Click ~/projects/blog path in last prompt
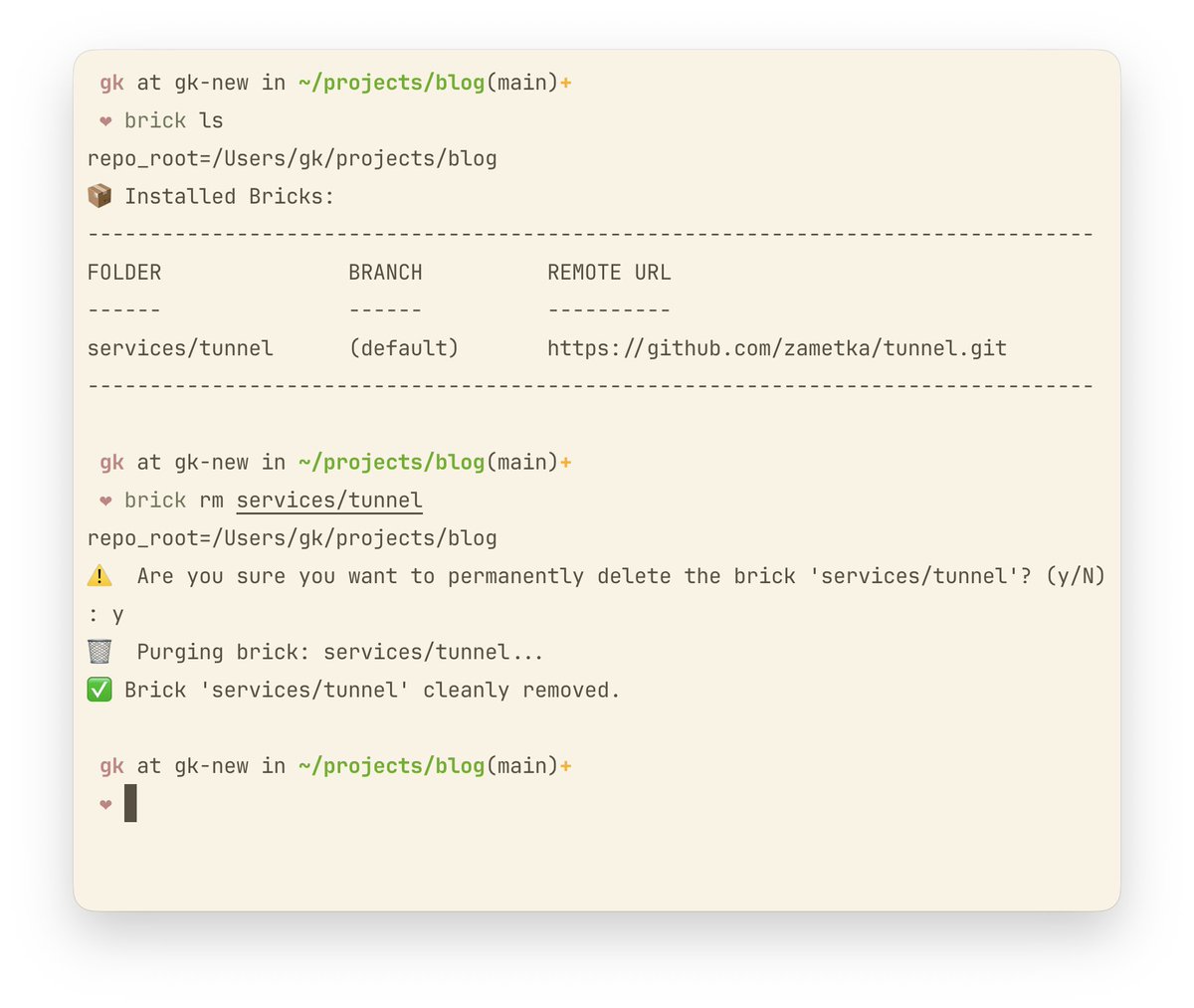The image size is (1194, 1008). point(392,766)
